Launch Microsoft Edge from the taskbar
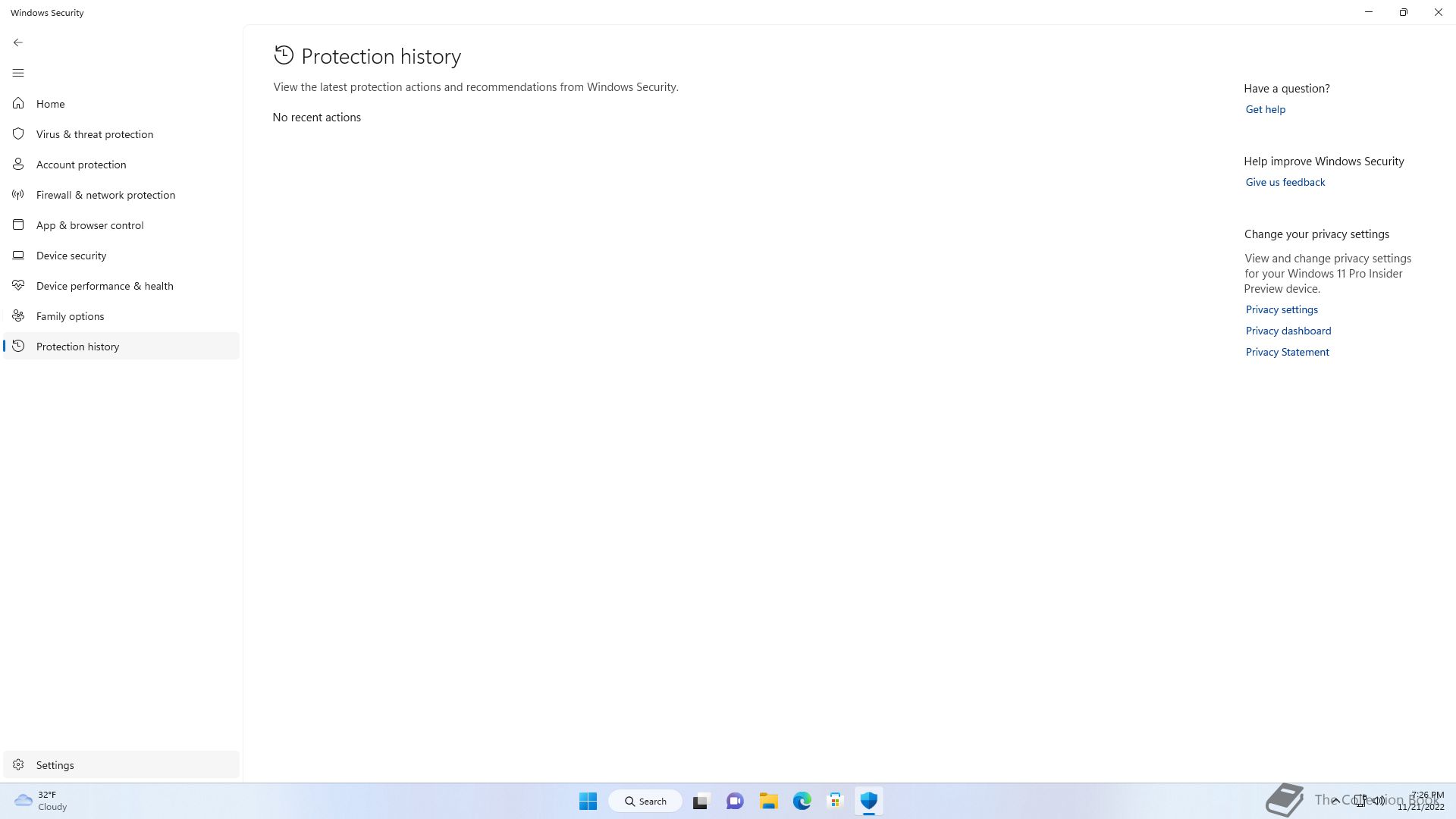Screen dimensions: 1456x819 802,801
